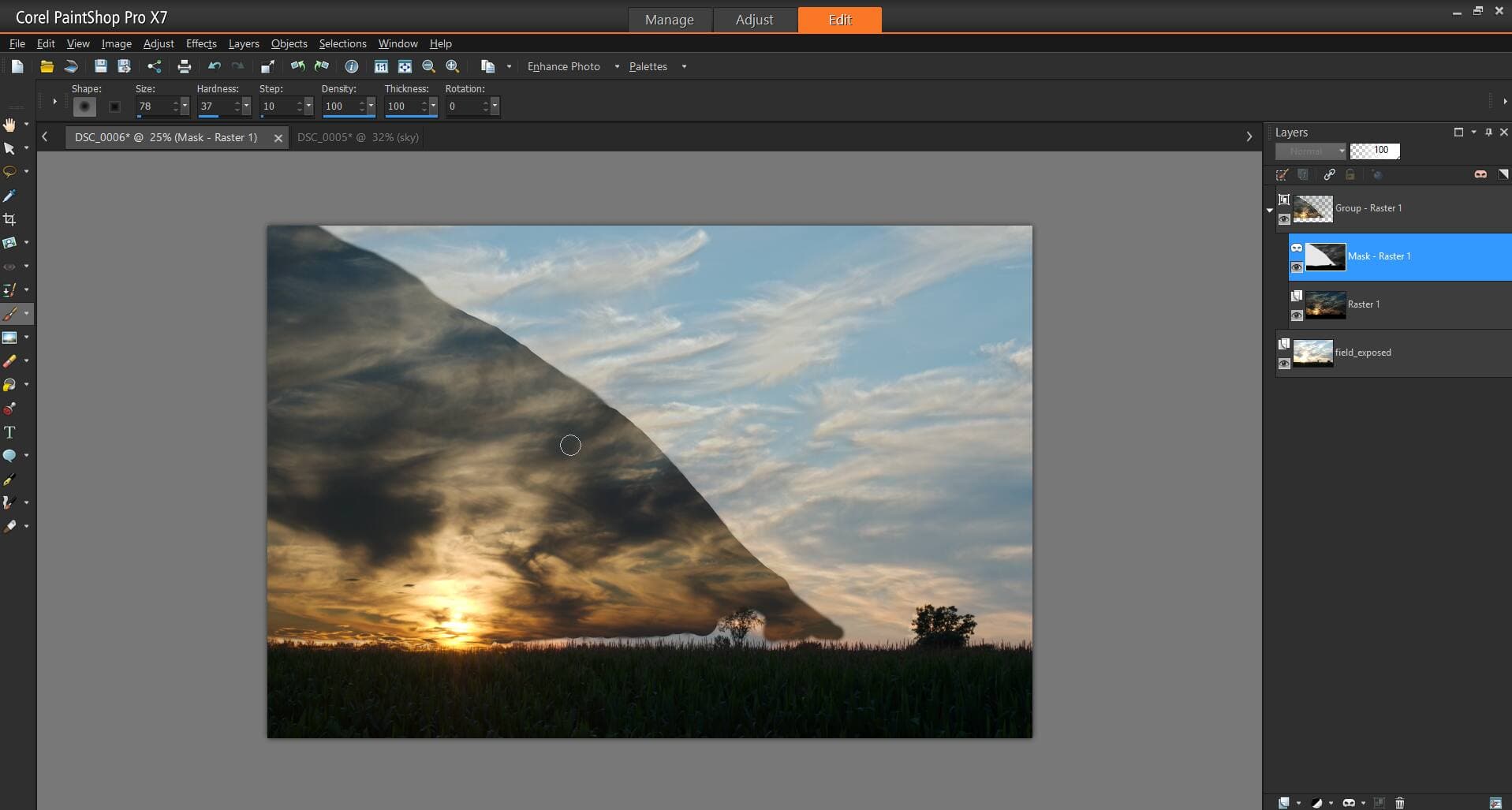Toggle visibility of Group - Raster 1
Screen dimensions: 1512x810
(1284, 219)
